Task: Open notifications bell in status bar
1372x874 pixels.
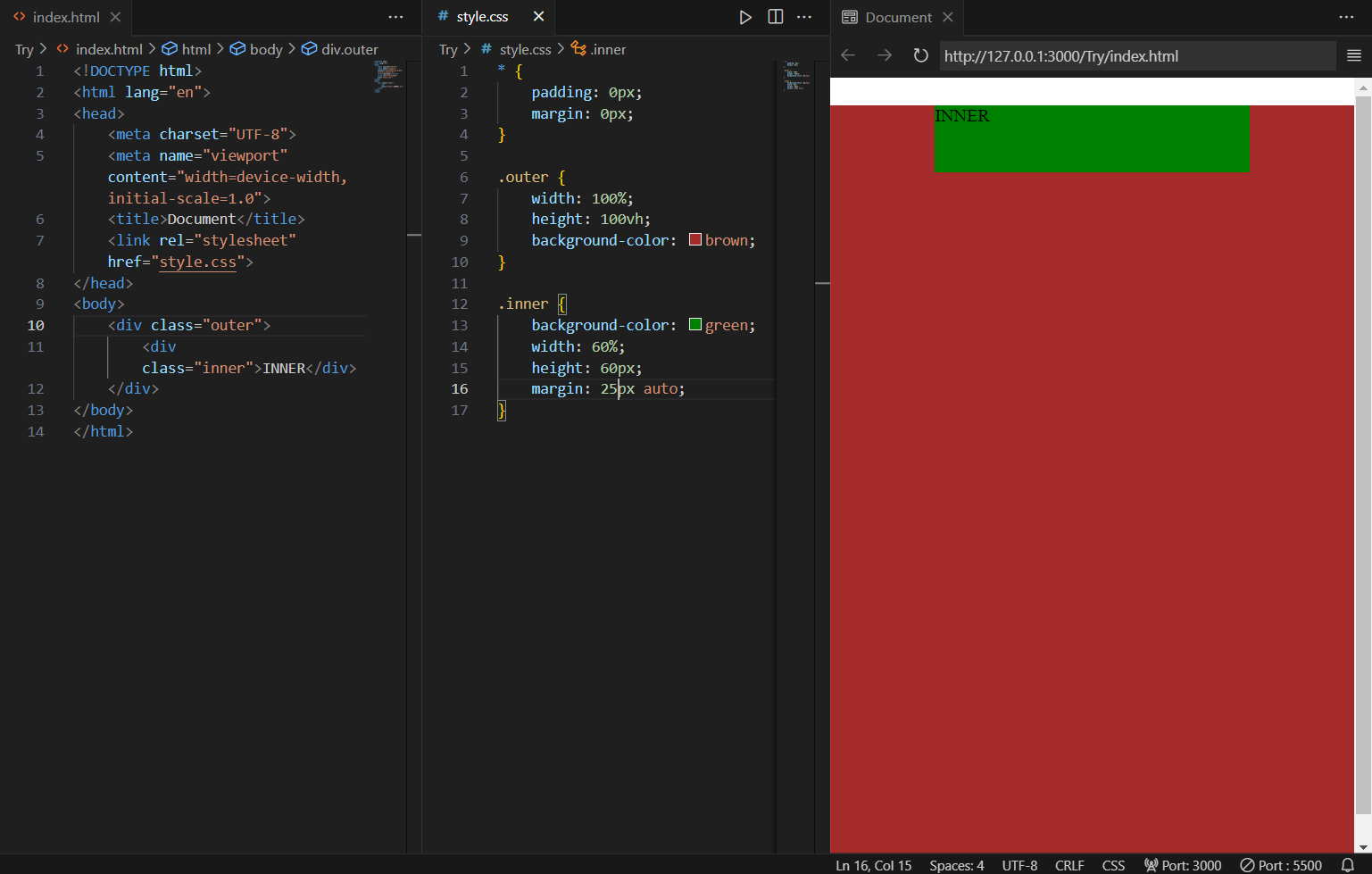Action: point(1348,865)
